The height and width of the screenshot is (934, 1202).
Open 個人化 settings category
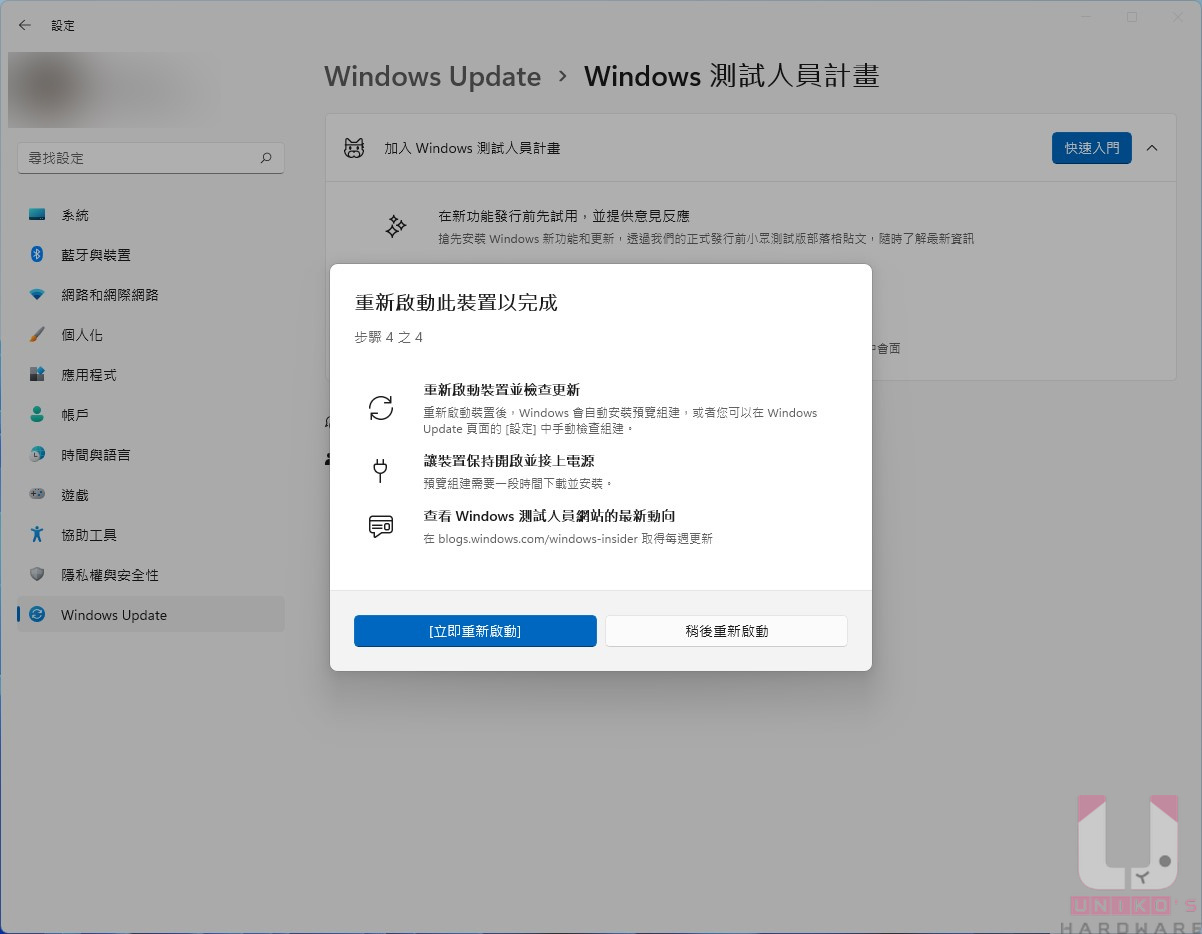151,335
